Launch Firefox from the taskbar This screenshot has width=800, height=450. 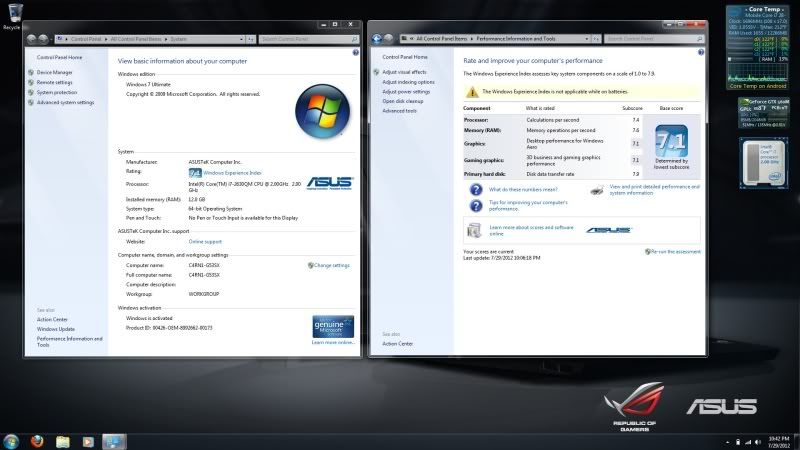37,441
